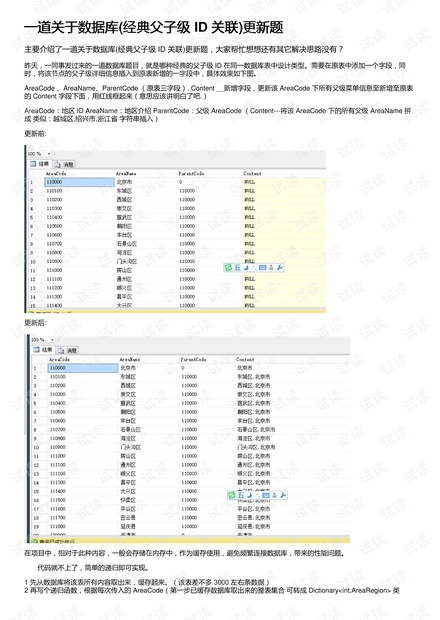
Task: Click the AreaCode column header in the after-update grid
Action: (x=59, y=359)
